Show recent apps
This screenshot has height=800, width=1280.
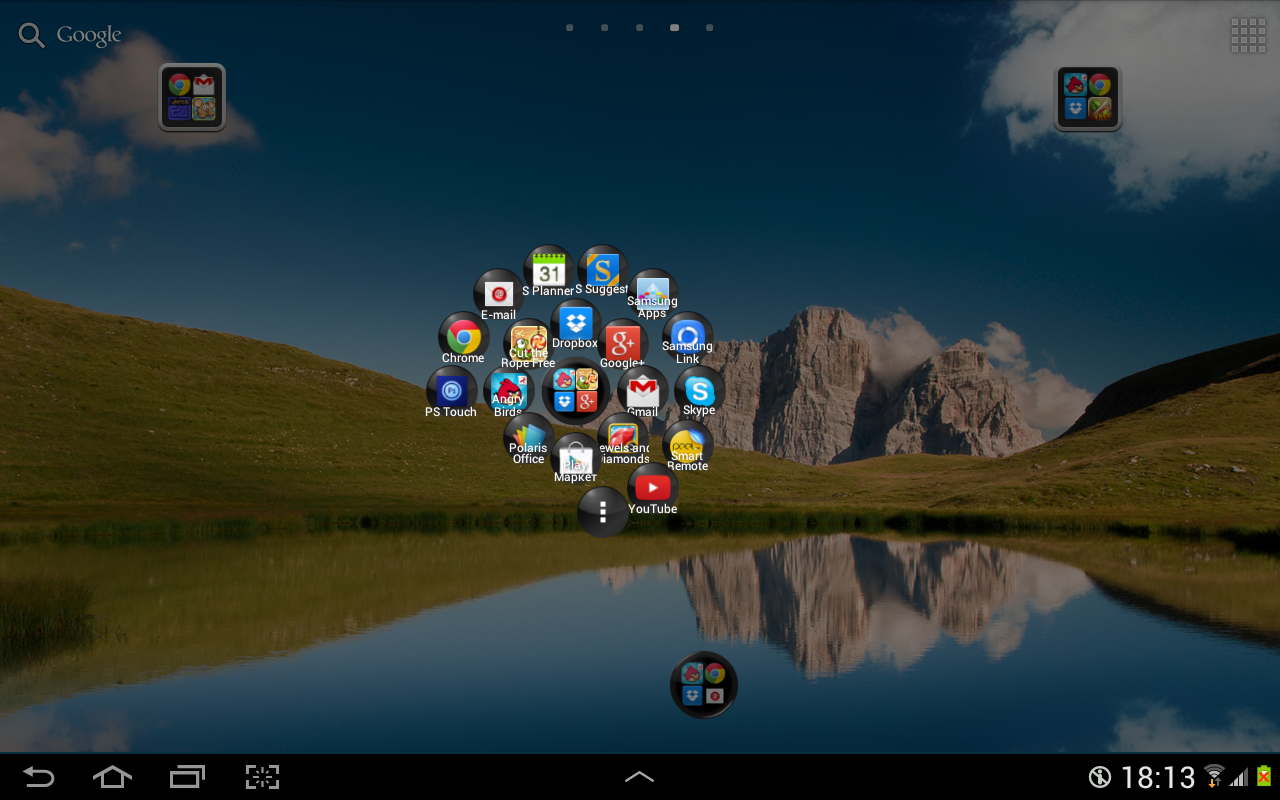tap(187, 776)
